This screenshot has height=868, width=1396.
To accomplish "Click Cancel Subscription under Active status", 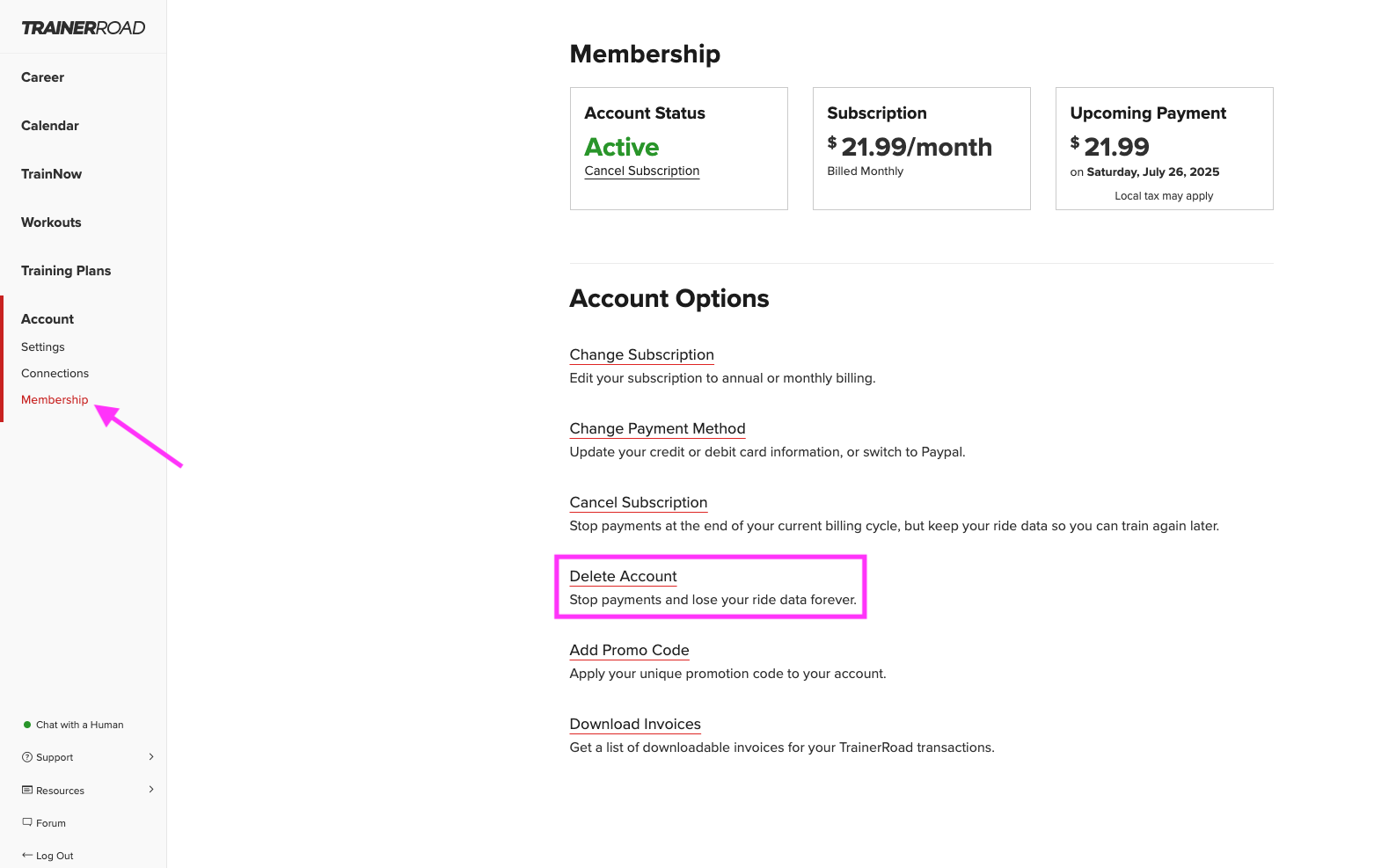I will [x=642, y=171].
